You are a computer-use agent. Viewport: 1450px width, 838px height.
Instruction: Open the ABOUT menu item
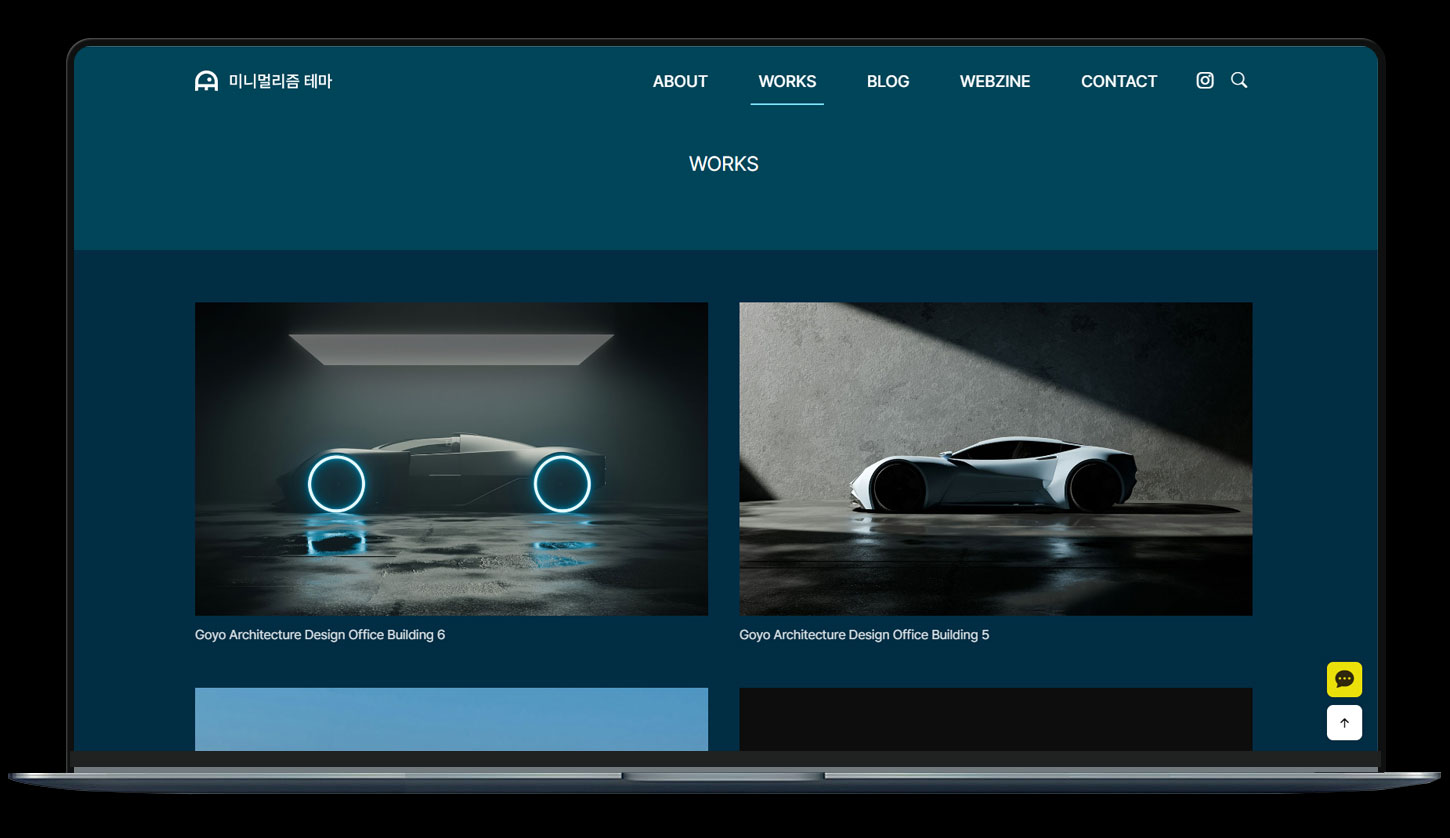click(680, 82)
